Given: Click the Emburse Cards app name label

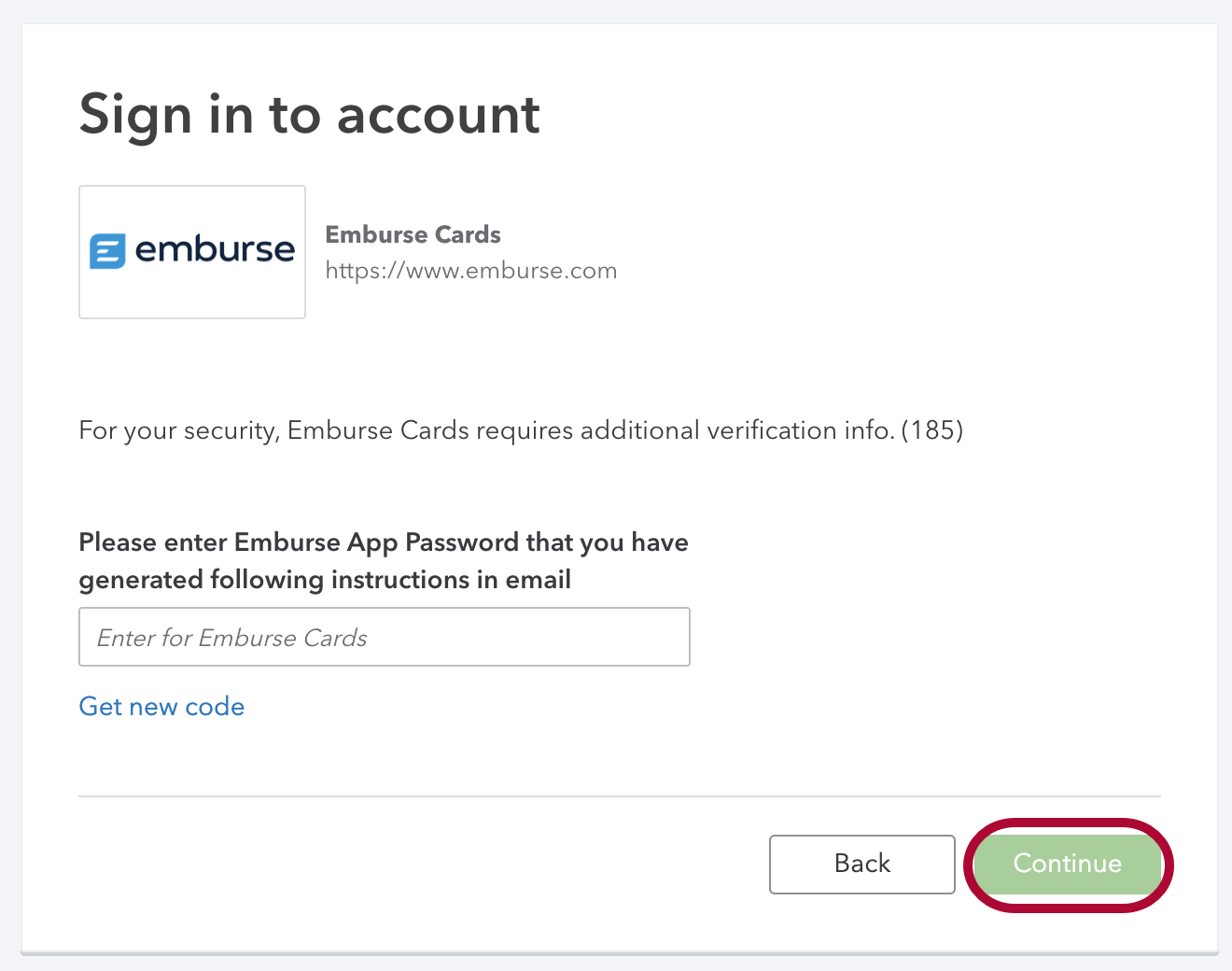Looking at the screenshot, I should coord(413,235).
